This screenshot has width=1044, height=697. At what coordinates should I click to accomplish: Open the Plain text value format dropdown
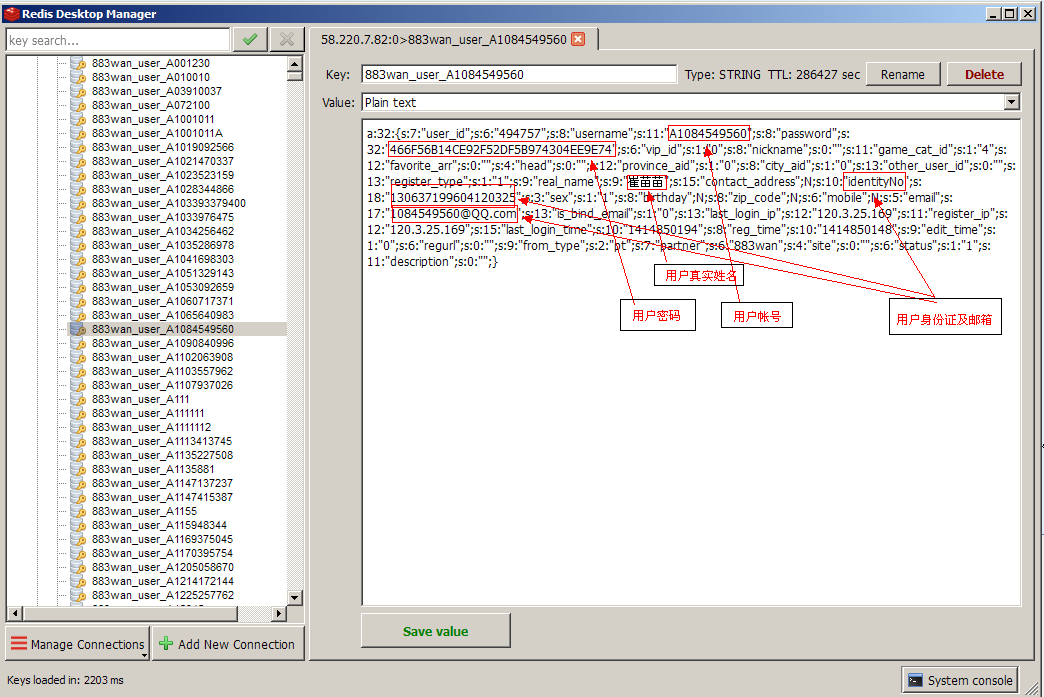[x=1011, y=102]
